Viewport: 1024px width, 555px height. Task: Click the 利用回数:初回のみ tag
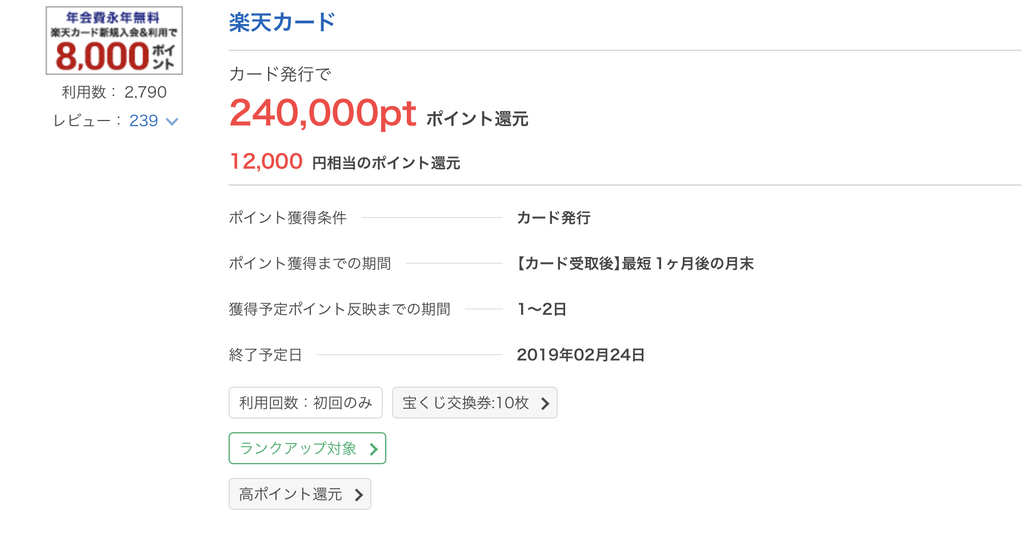(x=306, y=403)
